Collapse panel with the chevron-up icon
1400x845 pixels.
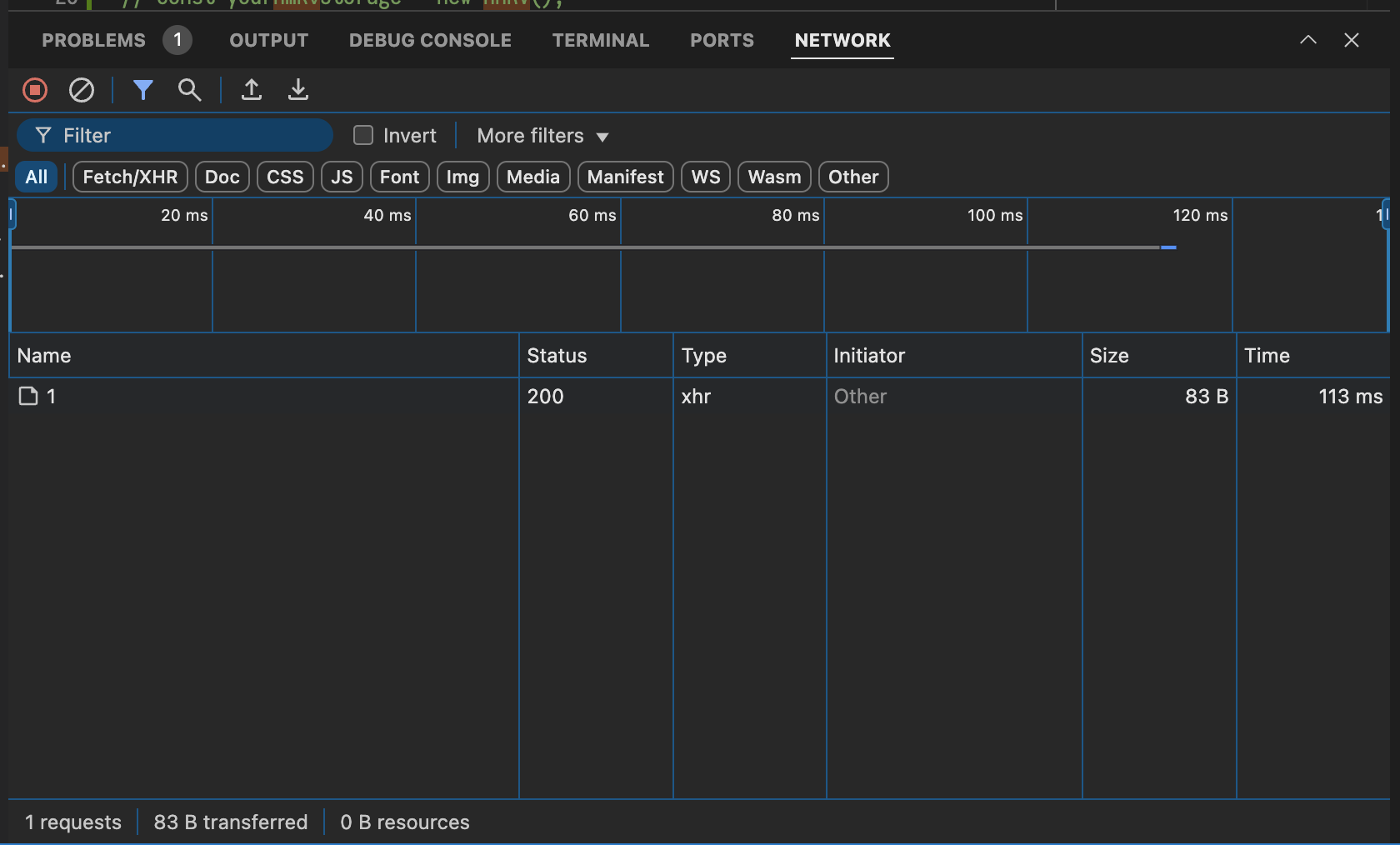(1308, 40)
